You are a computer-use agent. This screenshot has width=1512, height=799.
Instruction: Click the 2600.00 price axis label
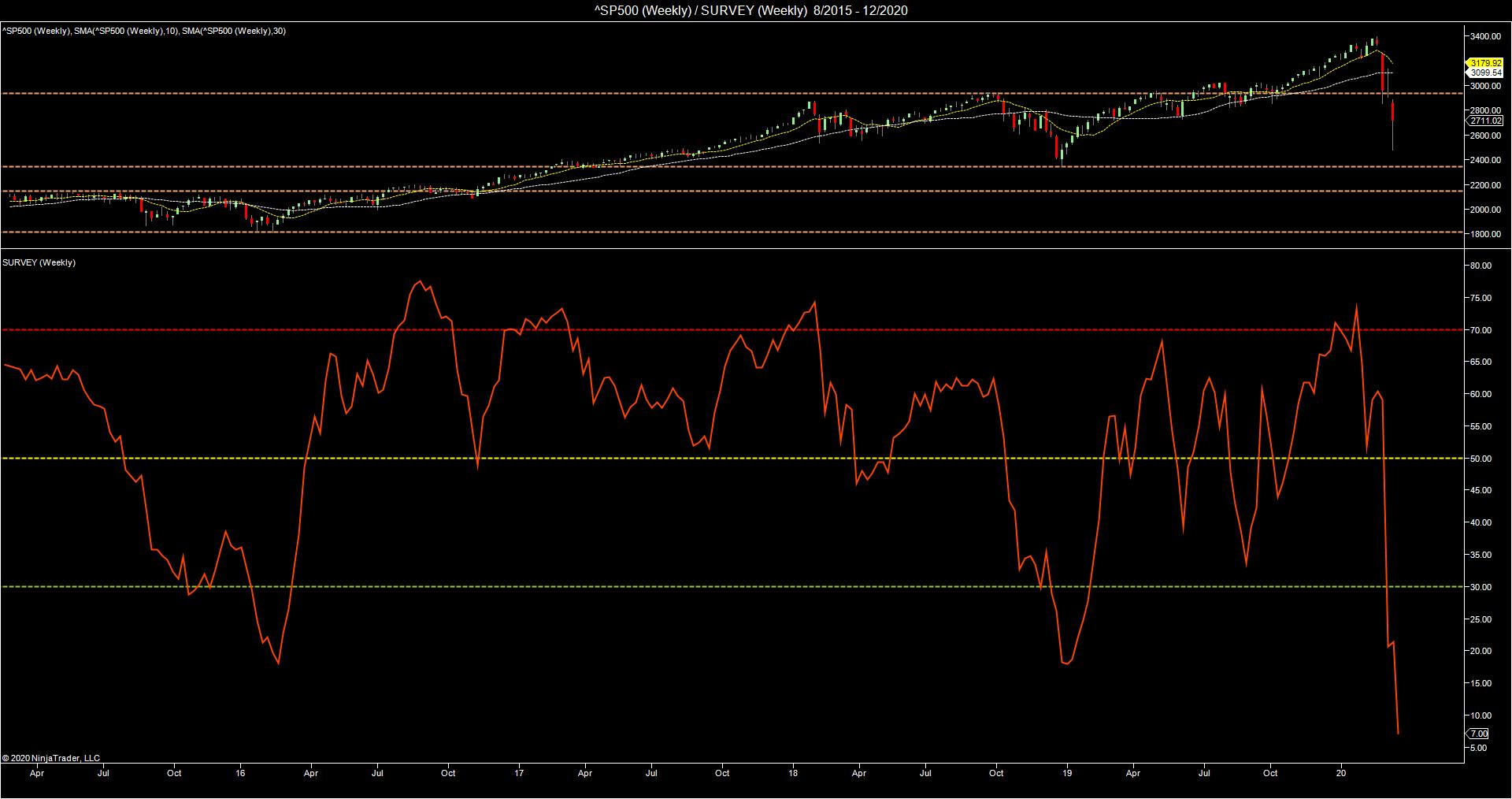[1484, 136]
